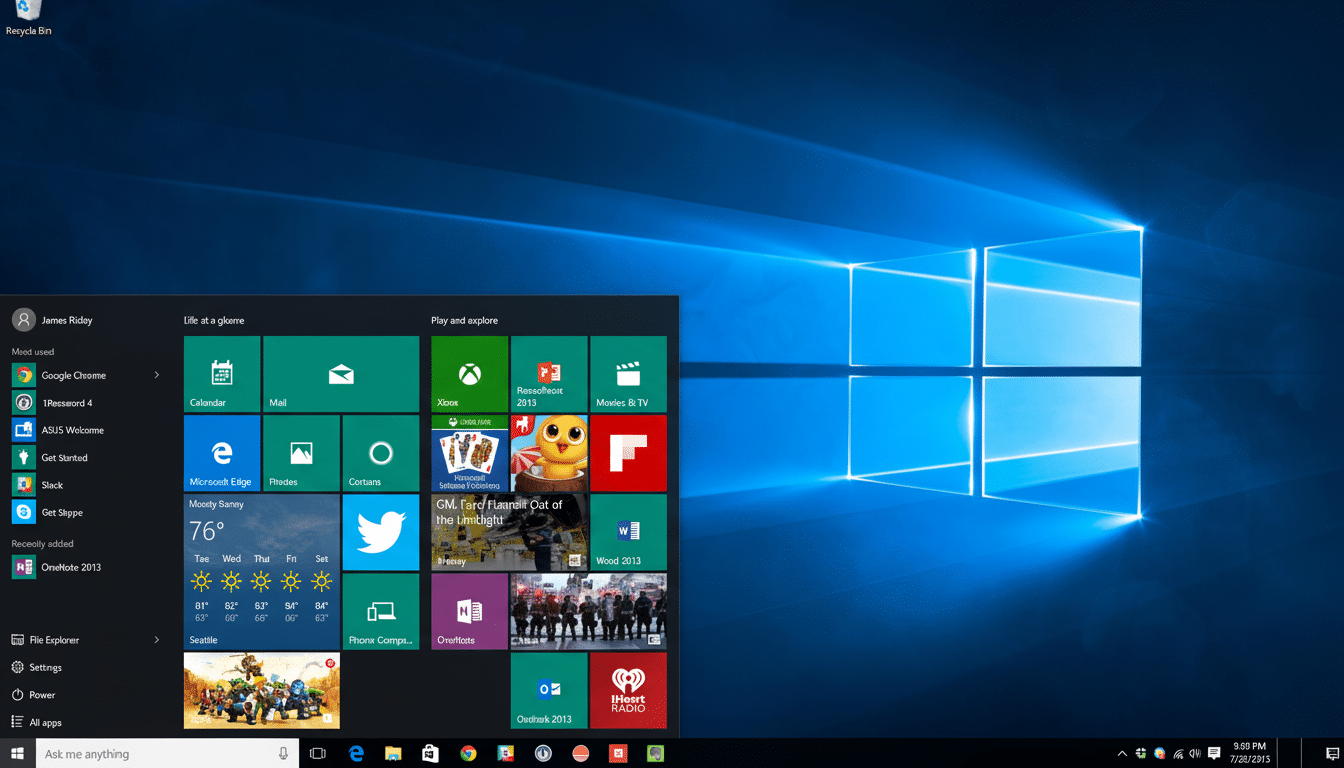The width and height of the screenshot is (1344, 768).
Task: Expand the Google Chrome jump list arrow
Action: coord(157,375)
